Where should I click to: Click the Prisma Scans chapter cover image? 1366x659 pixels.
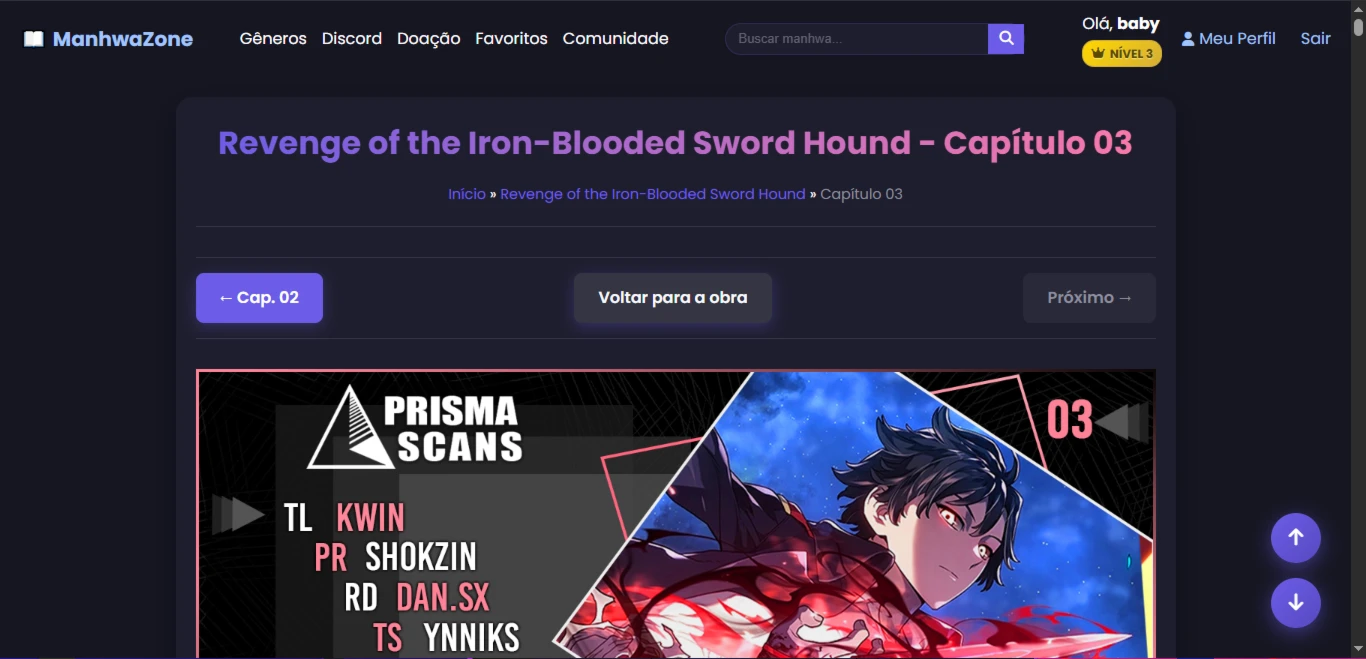tap(676, 514)
